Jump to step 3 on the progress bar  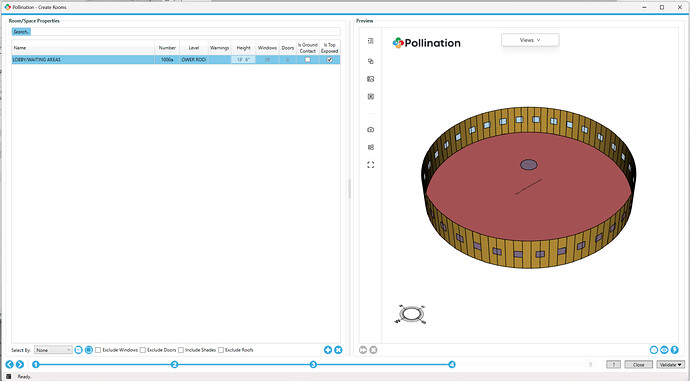coord(313,364)
